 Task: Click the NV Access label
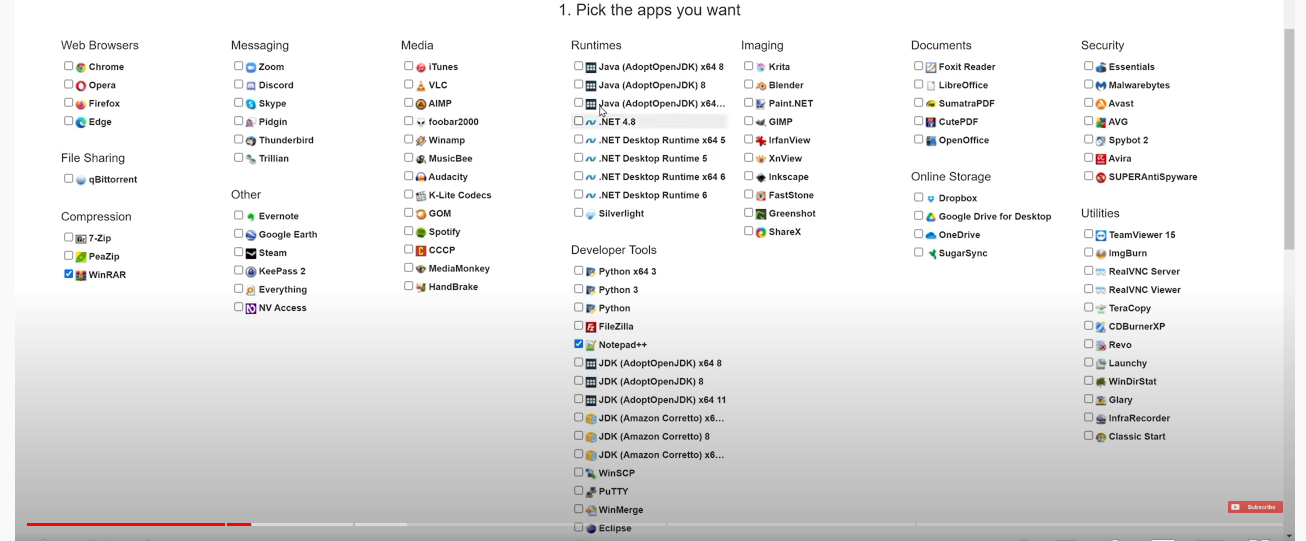click(x=282, y=308)
